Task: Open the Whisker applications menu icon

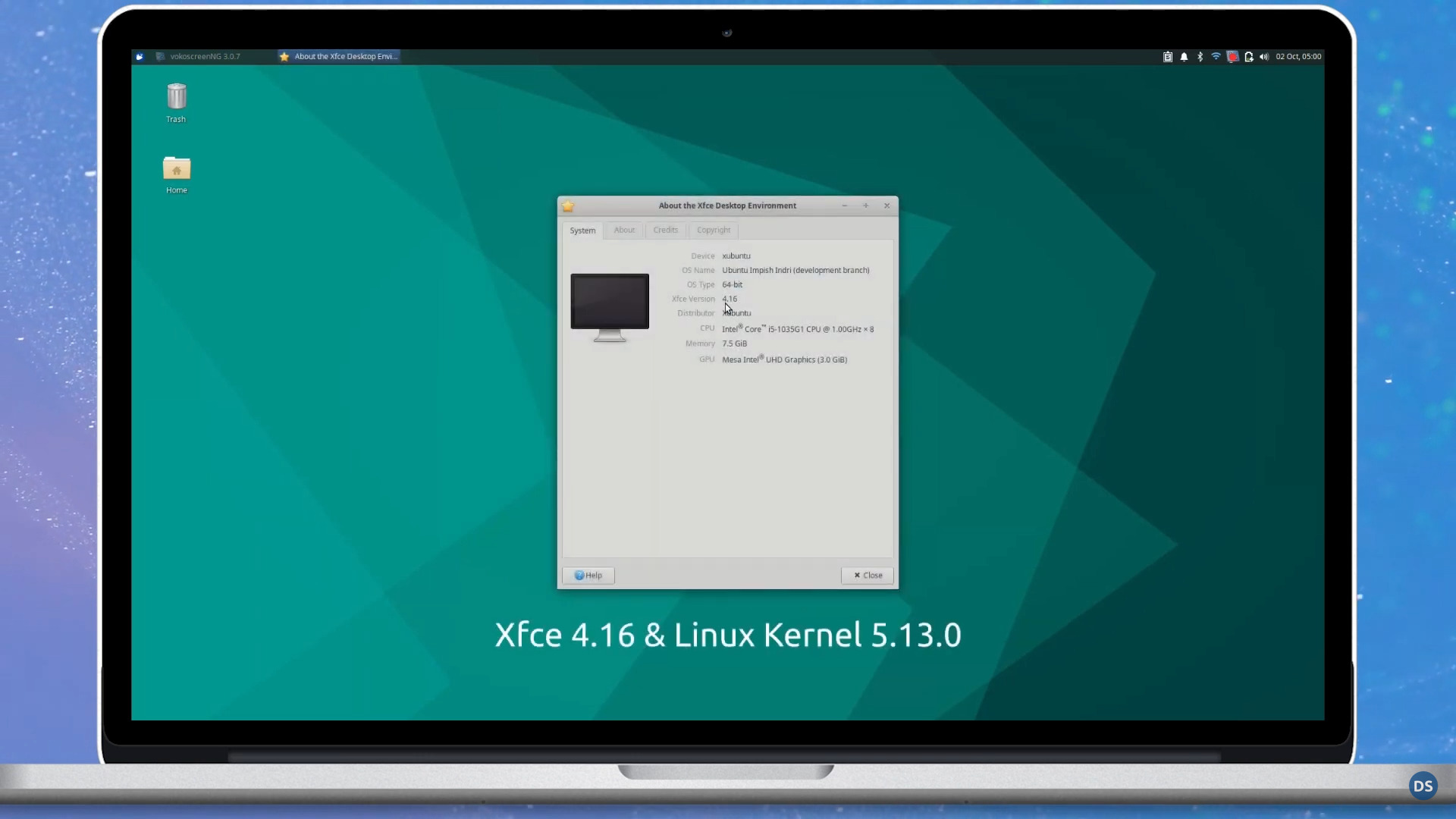Action: click(140, 56)
